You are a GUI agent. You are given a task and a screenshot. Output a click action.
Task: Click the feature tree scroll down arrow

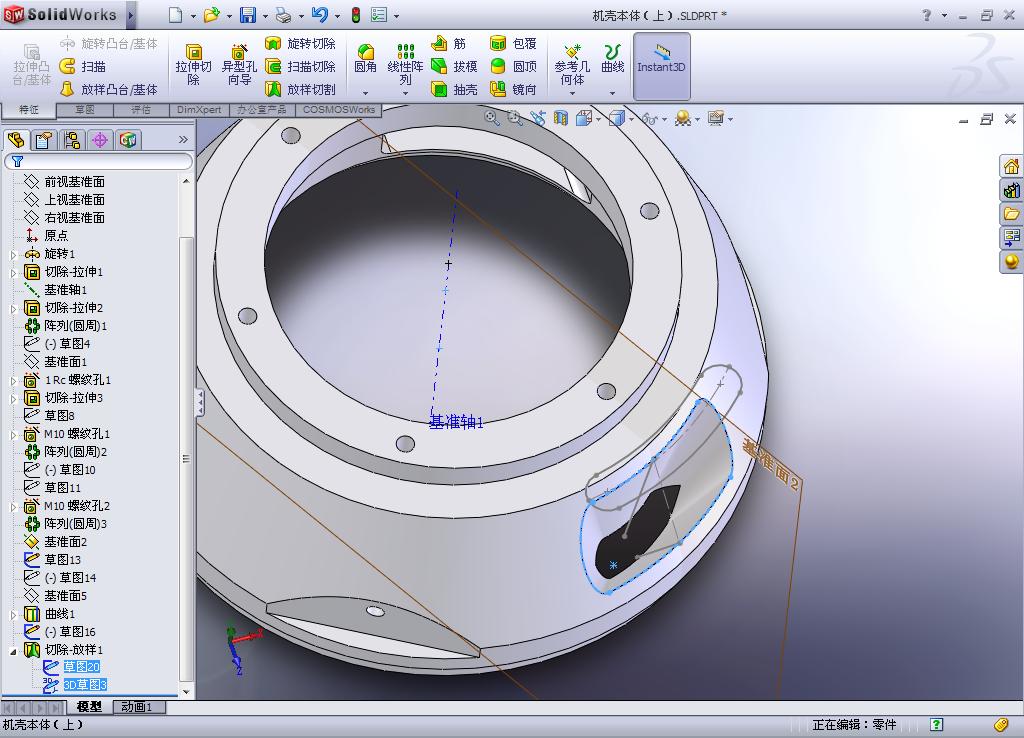(186, 692)
